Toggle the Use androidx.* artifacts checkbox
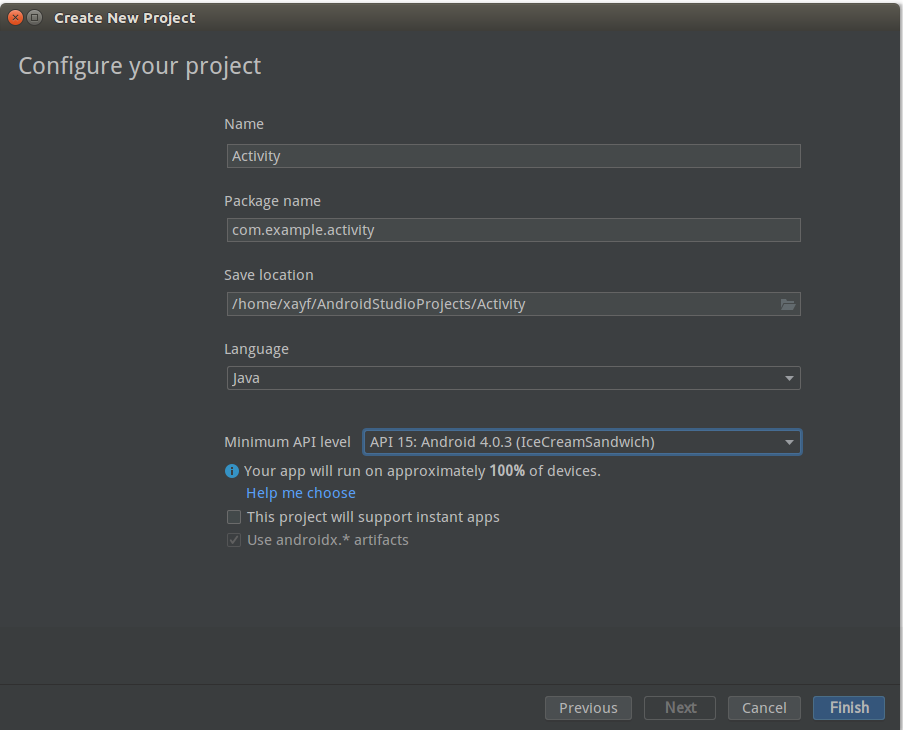Image resolution: width=903 pixels, height=730 pixels. [x=234, y=540]
